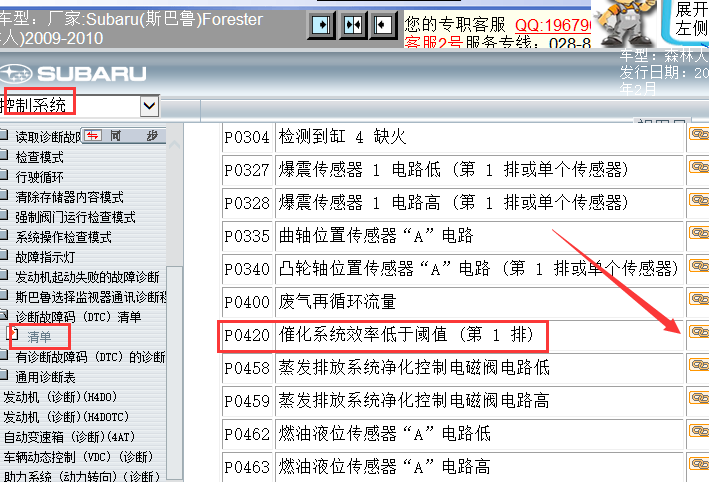This screenshot has height=482, width=709.
Task: Click the P0327 code cell
Action: pyautogui.click(x=247, y=170)
